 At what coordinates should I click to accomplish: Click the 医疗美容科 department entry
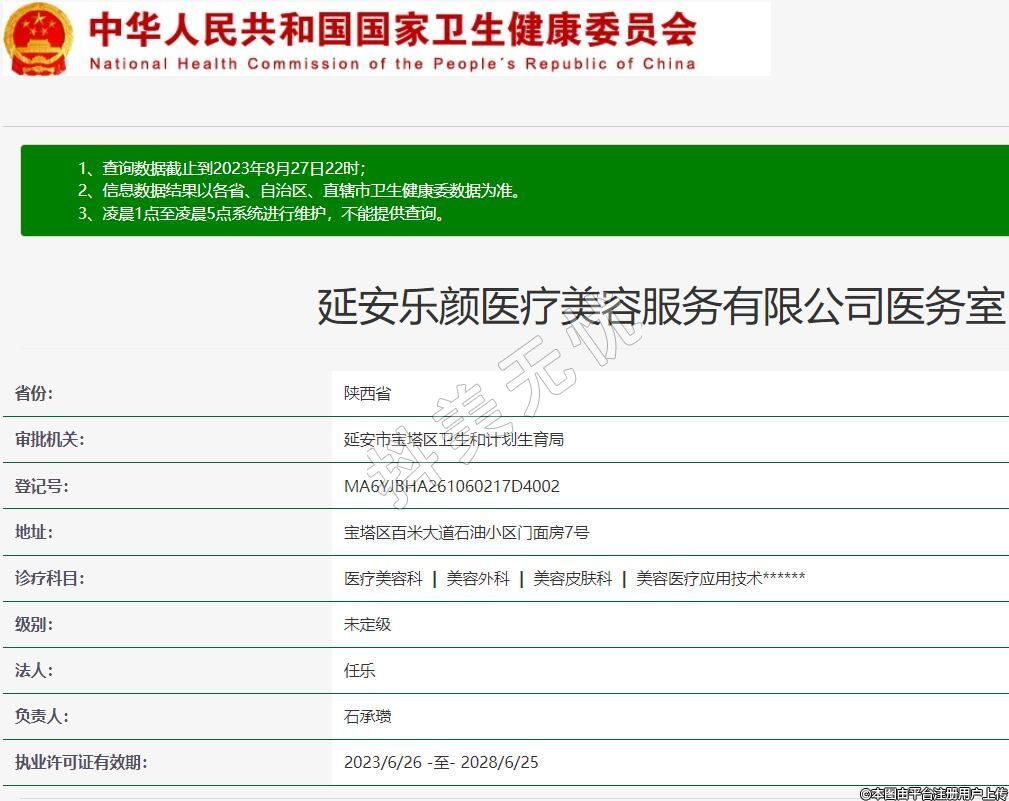[383, 578]
